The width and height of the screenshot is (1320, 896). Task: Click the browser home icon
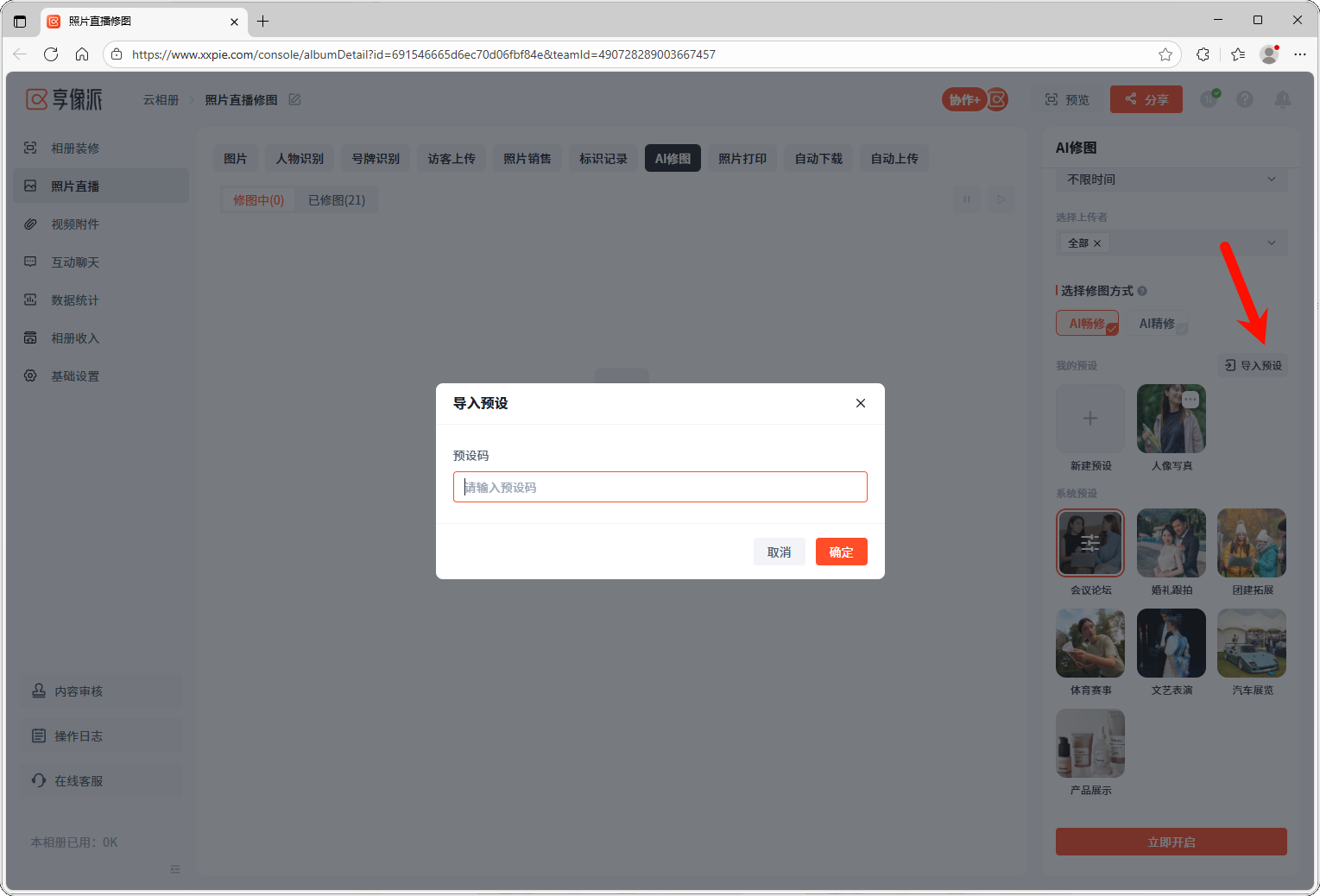click(x=82, y=54)
